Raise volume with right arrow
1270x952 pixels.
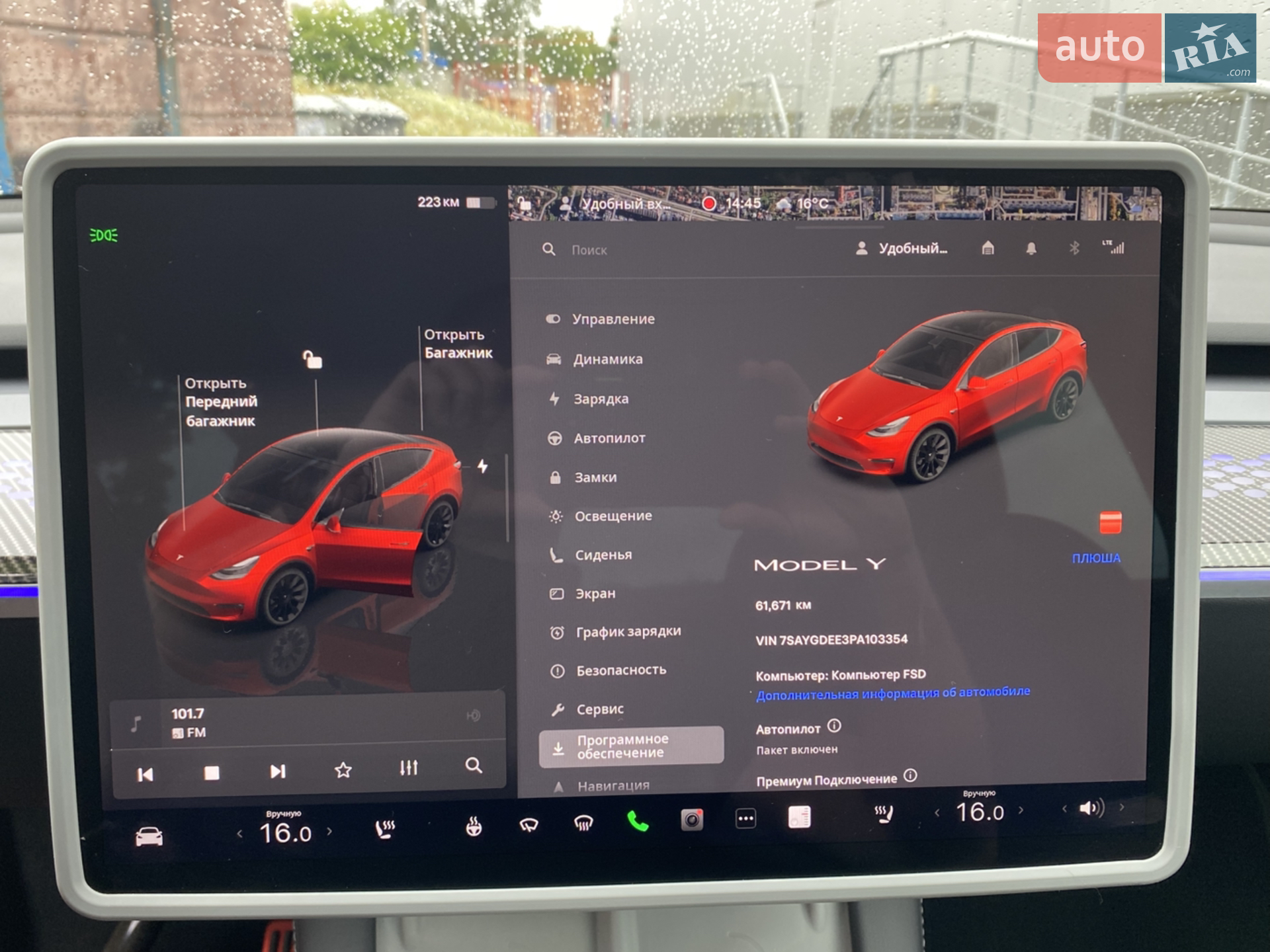[1121, 807]
